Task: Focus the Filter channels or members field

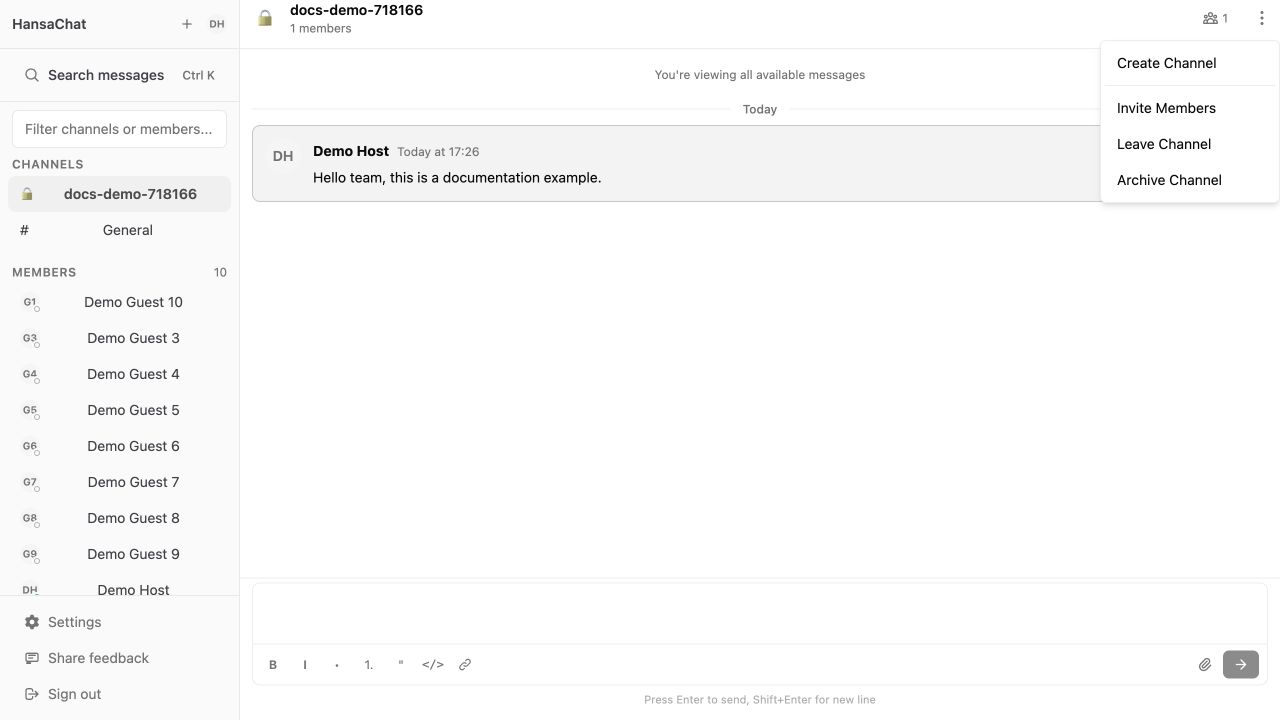Action: coord(119,129)
